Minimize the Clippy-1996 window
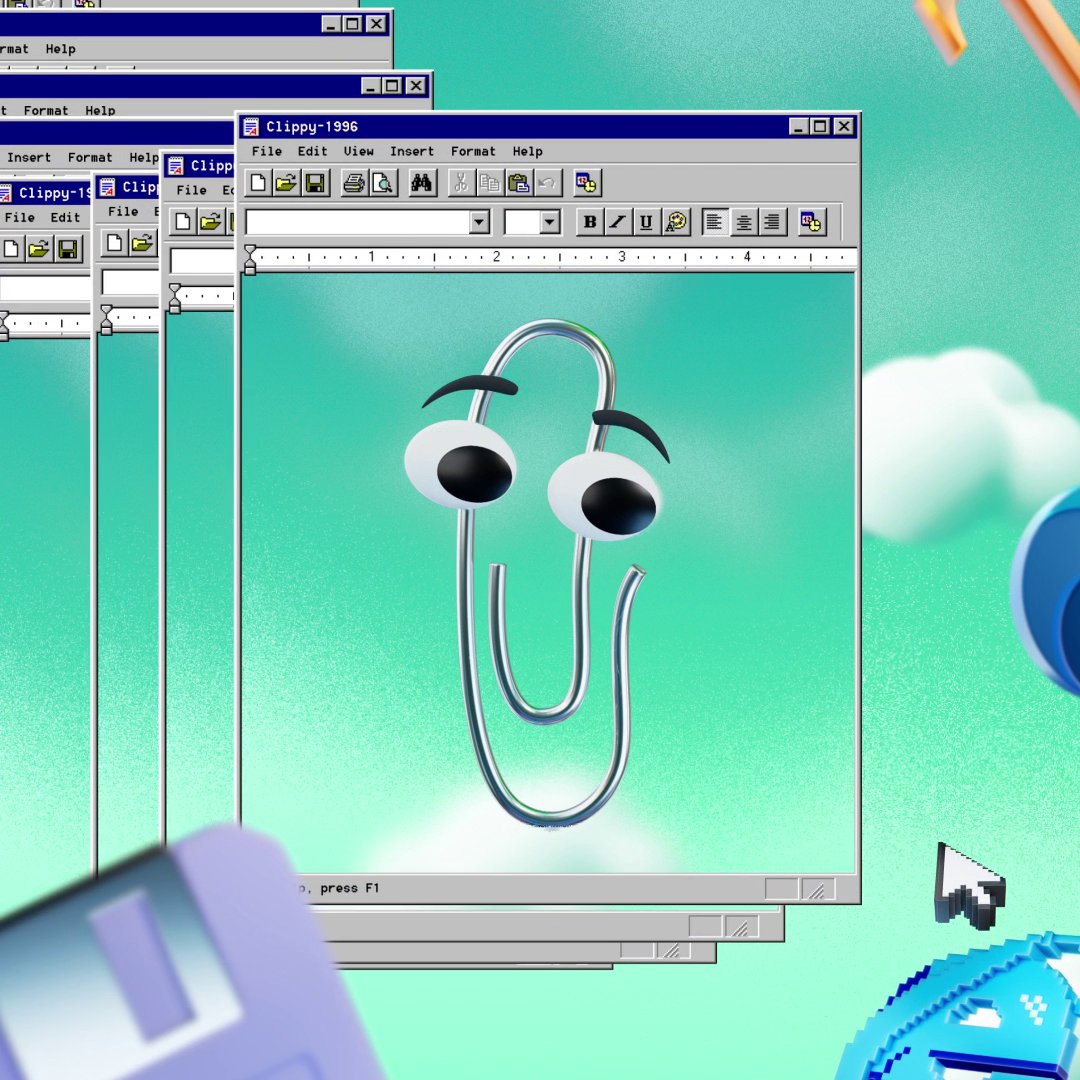The height and width of the screenshot is (1080, 1080). pyautogui.click(x=798, y=127)
